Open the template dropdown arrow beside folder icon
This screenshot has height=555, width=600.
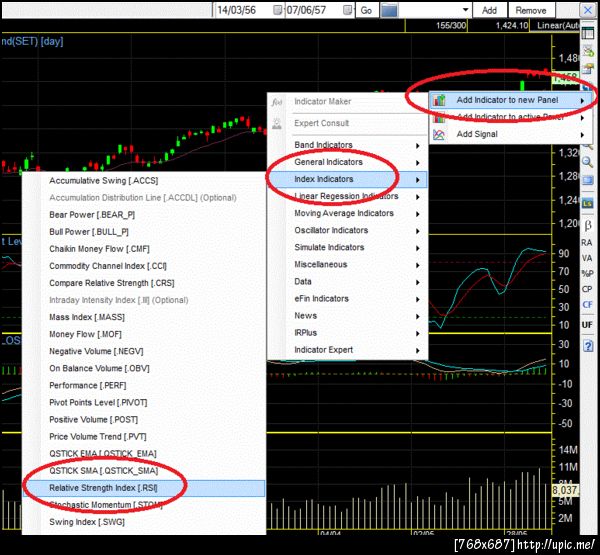point(465,10)
